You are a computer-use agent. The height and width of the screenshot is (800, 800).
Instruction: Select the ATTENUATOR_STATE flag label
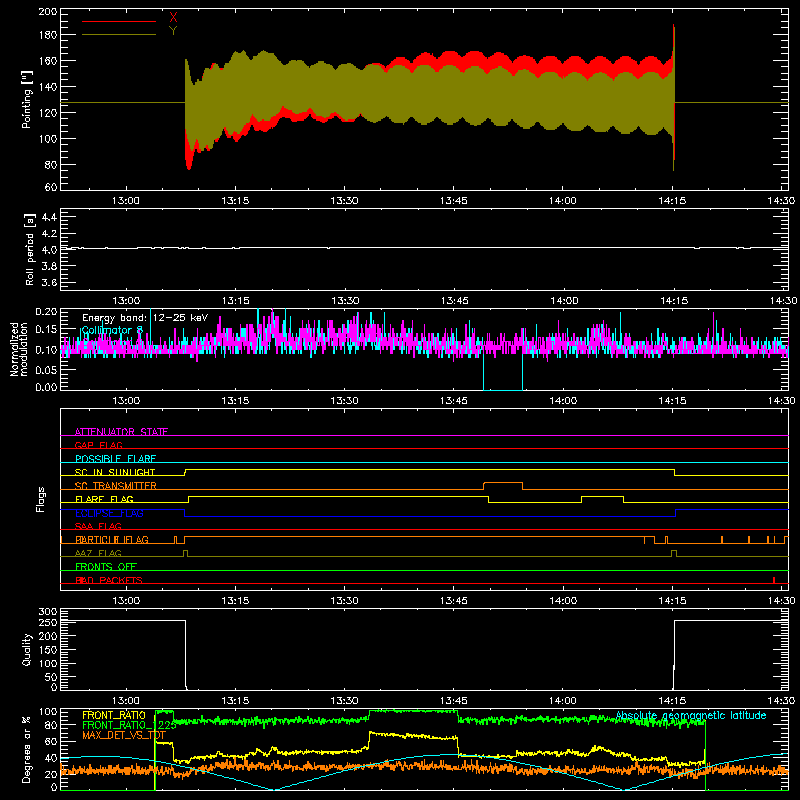coord(121,432)
